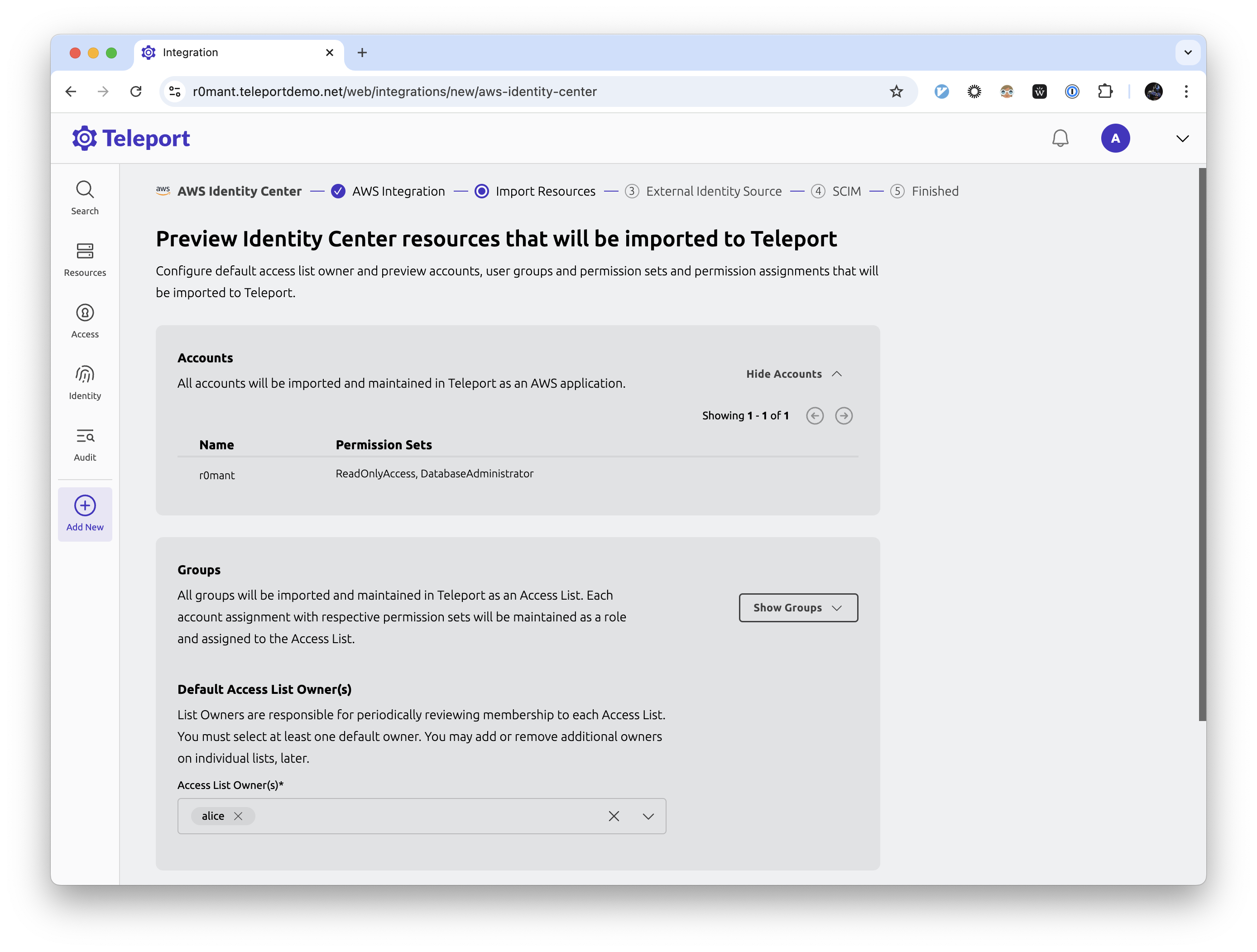
Task: Open the Audit panel
Action: (x=85, y=444)
